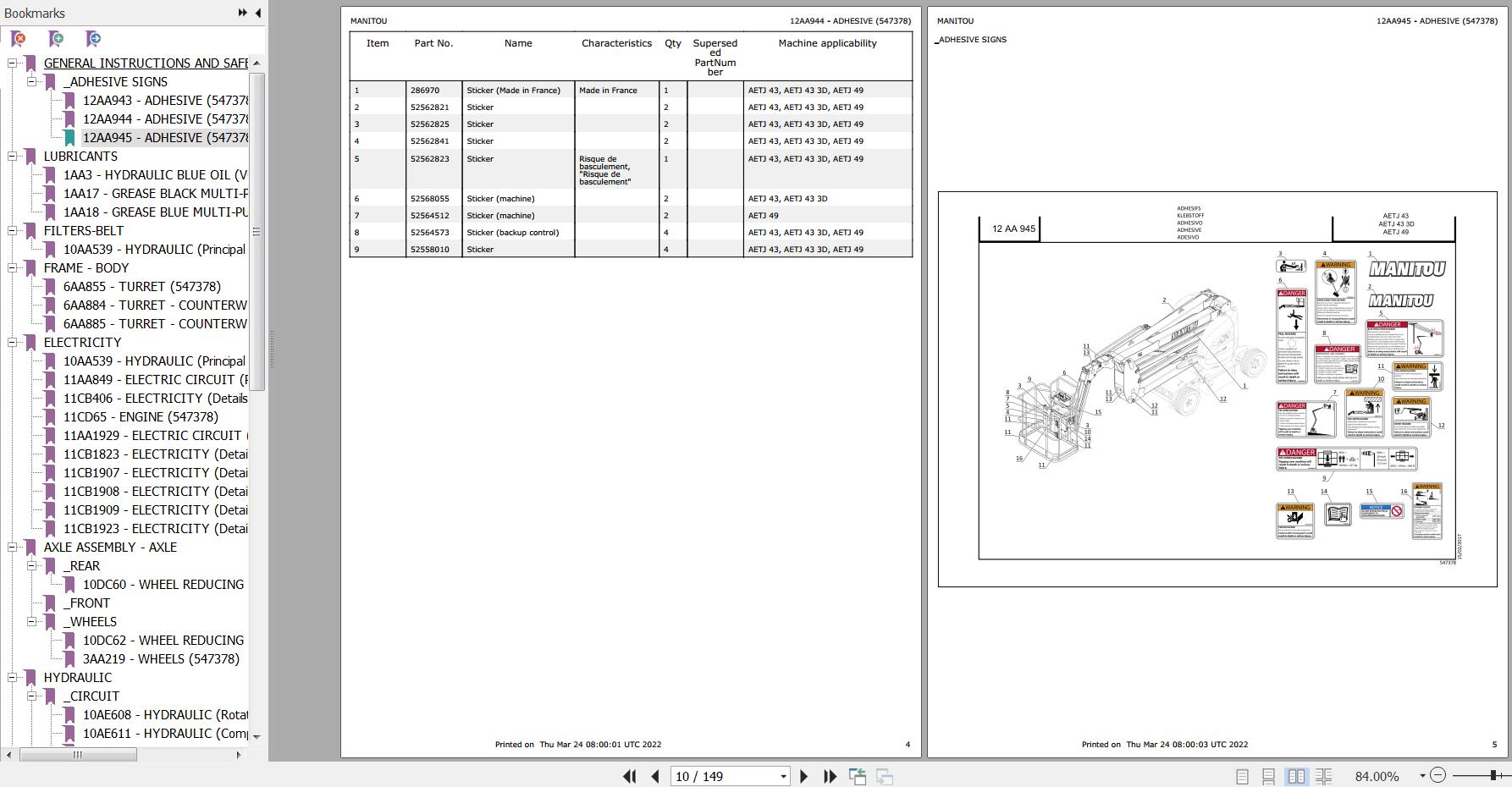Open bookmark 1AA18 - GREASE BLUE MULTI-PURPOSE
This screenshot has width=1512, height=787.
155,212
